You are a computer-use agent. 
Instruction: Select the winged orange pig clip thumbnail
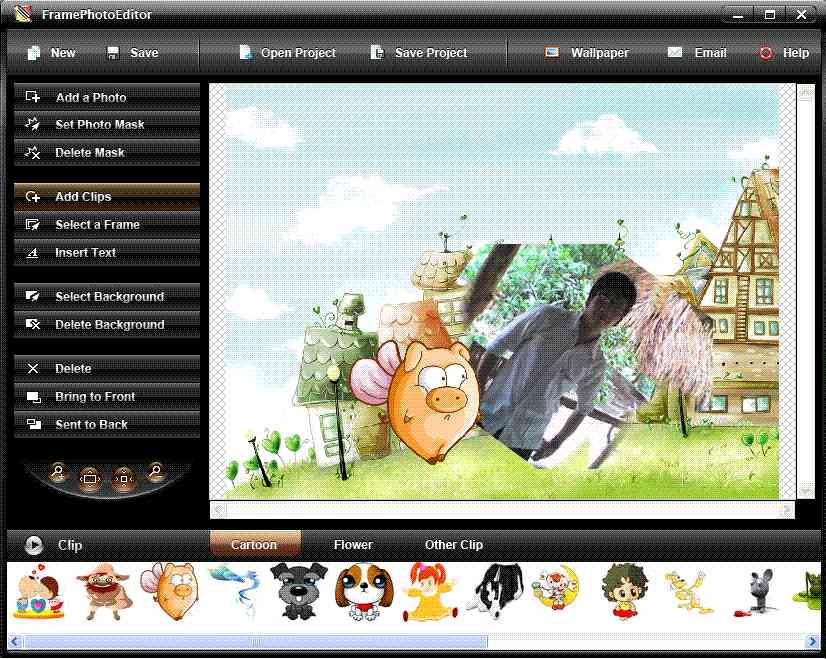pyautogui.click(x=170, y=591)
